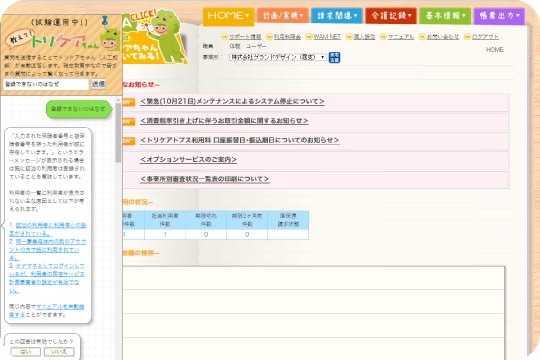Click NEW badge beside 緊急(10月21日)メンテナンス notice
Viewport: 540px width, 360px height.
pos(129,102)
